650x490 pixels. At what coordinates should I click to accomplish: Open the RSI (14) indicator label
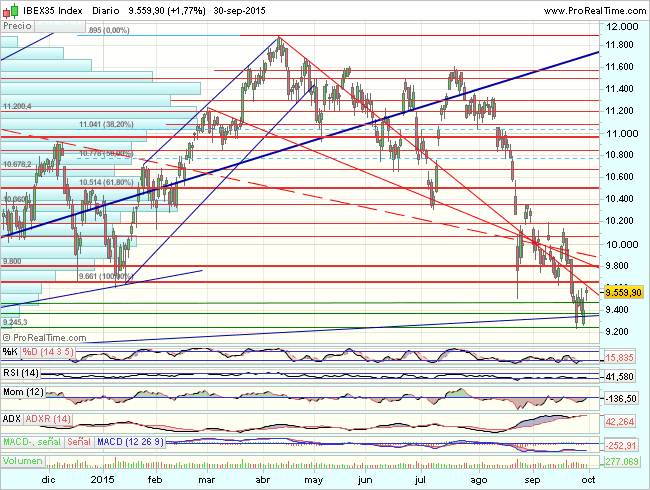click(21, 373)
